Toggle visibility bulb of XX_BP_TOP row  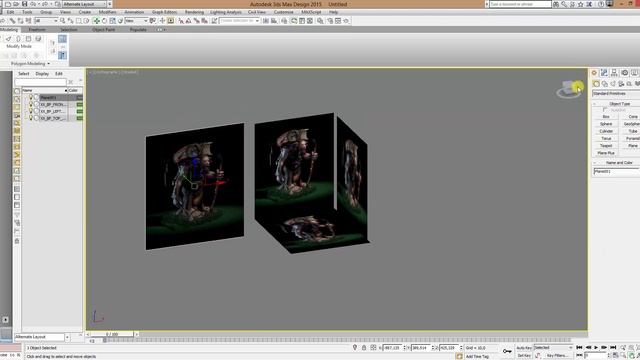(30, 118)
